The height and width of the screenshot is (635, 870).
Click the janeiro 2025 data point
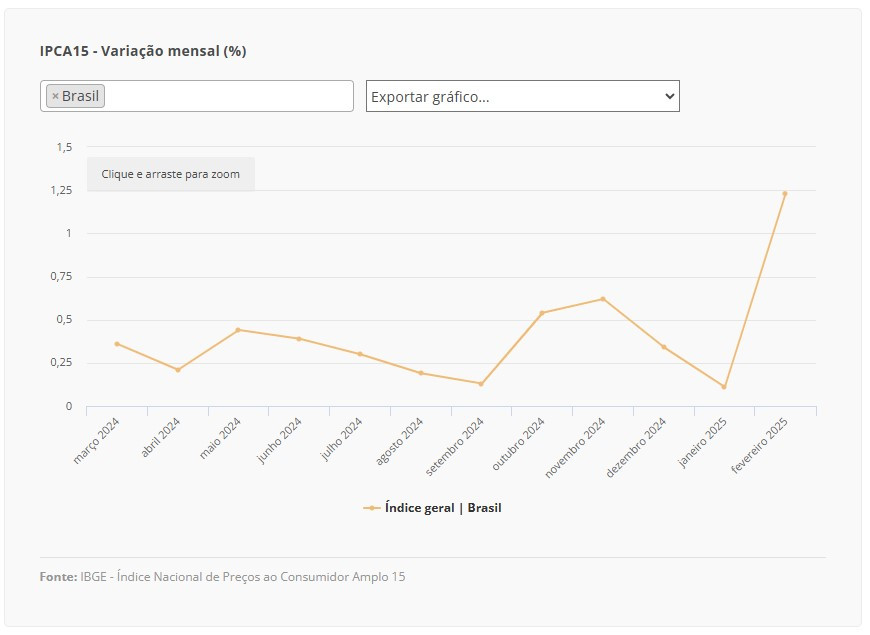tap(724, 387)
